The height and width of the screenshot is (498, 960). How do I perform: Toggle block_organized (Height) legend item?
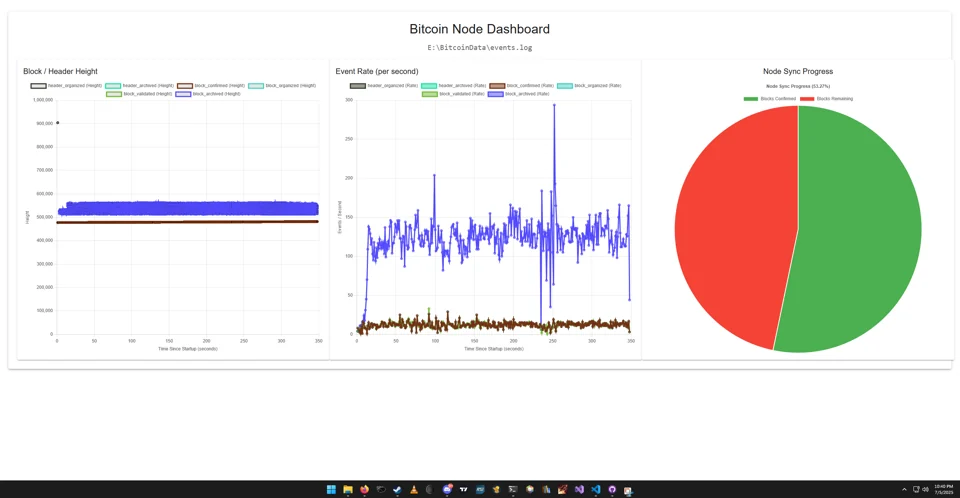(282, 86)
